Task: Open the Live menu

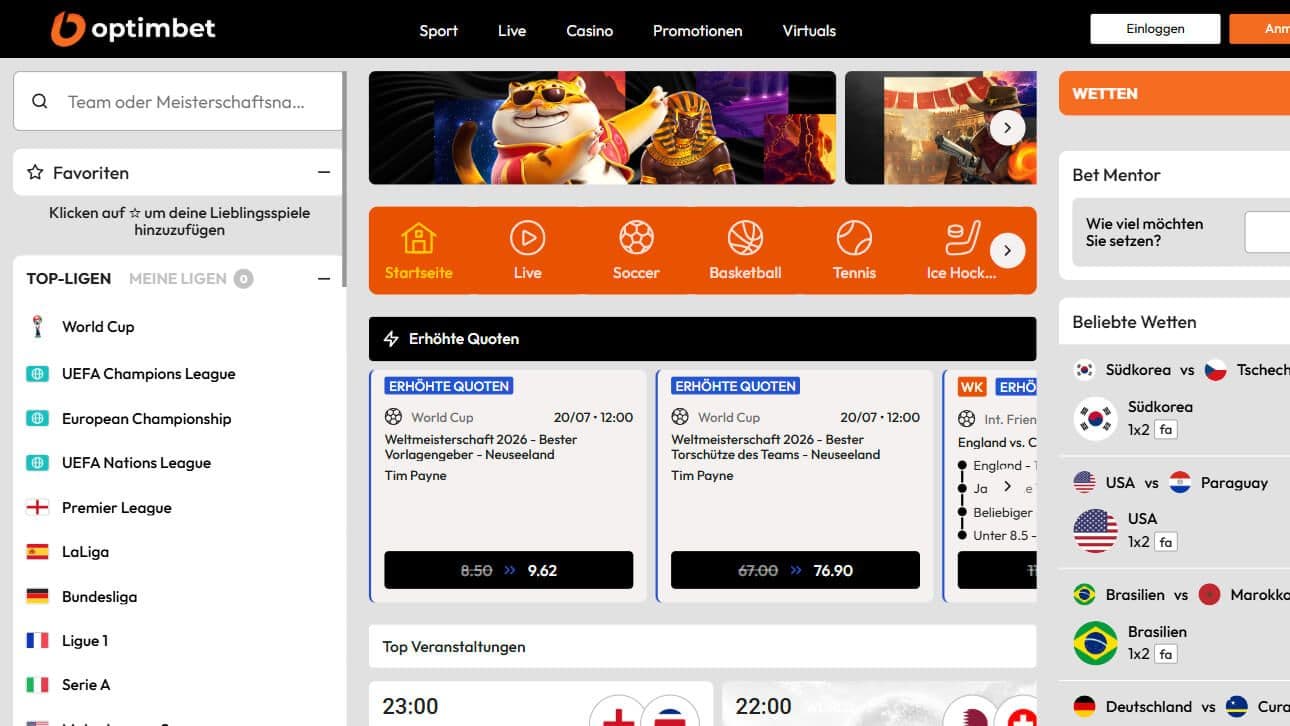Action: [x=512, y=31]
